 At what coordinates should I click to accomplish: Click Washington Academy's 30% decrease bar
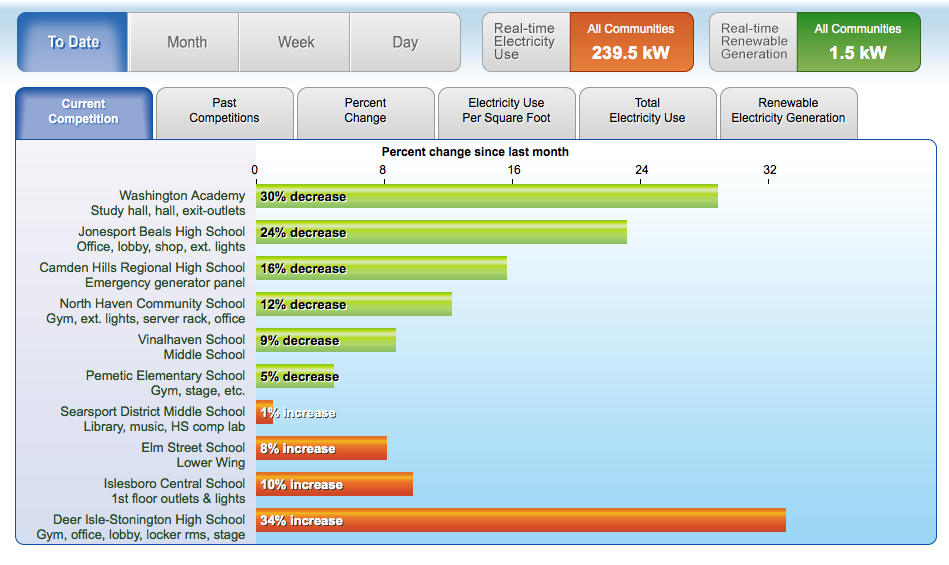(486, 197)
